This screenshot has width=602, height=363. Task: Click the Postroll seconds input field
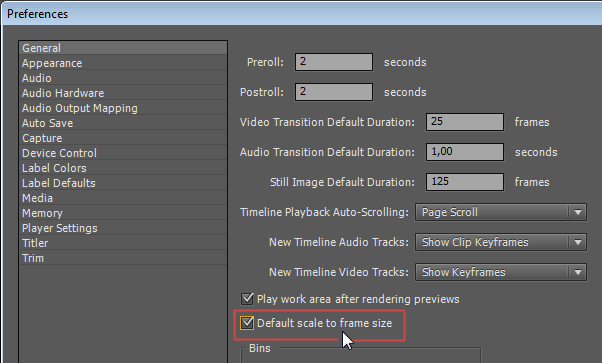point(334,92)
